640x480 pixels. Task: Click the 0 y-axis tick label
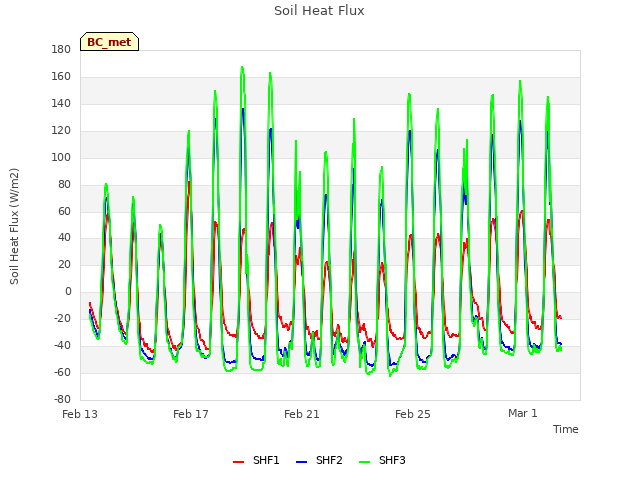[x=68, y=292]
